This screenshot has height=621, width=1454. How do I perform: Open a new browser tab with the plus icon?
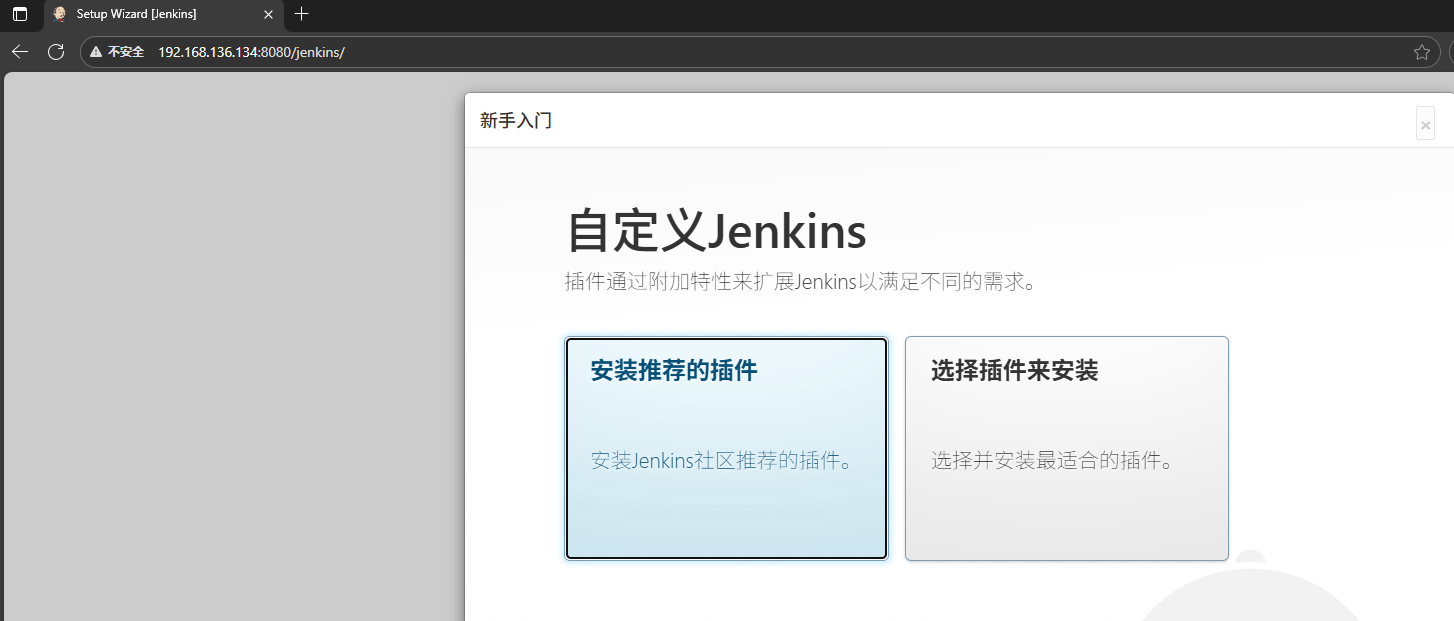click(x=301, y=15)
